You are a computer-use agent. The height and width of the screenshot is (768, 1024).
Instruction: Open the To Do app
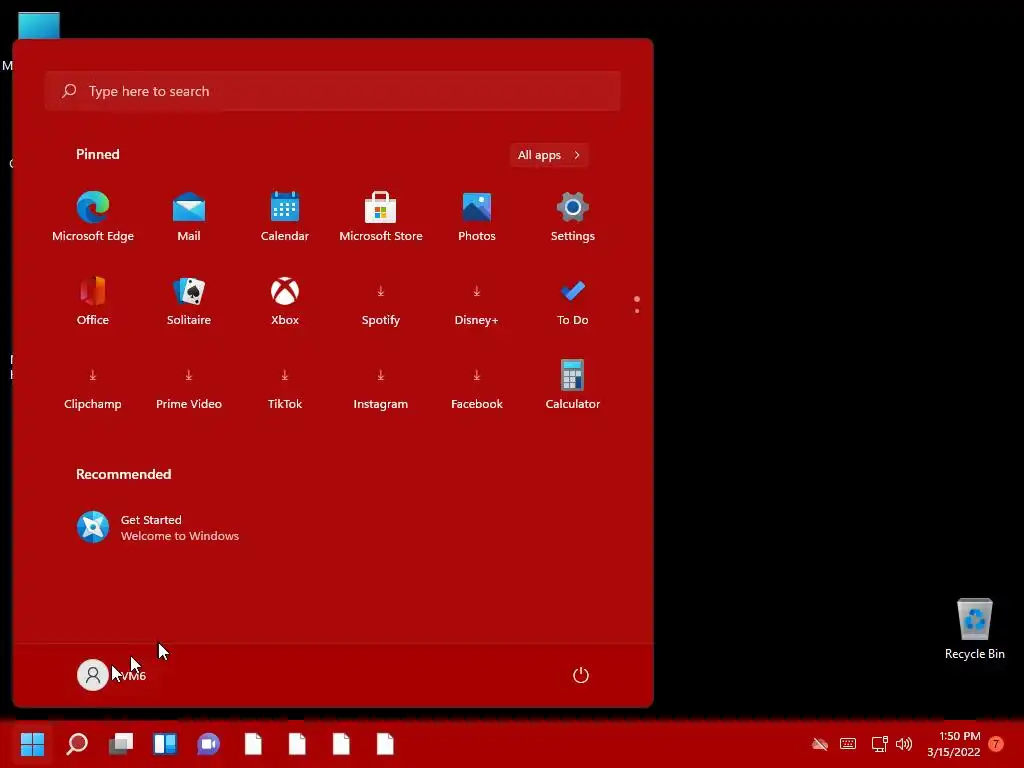573,301
